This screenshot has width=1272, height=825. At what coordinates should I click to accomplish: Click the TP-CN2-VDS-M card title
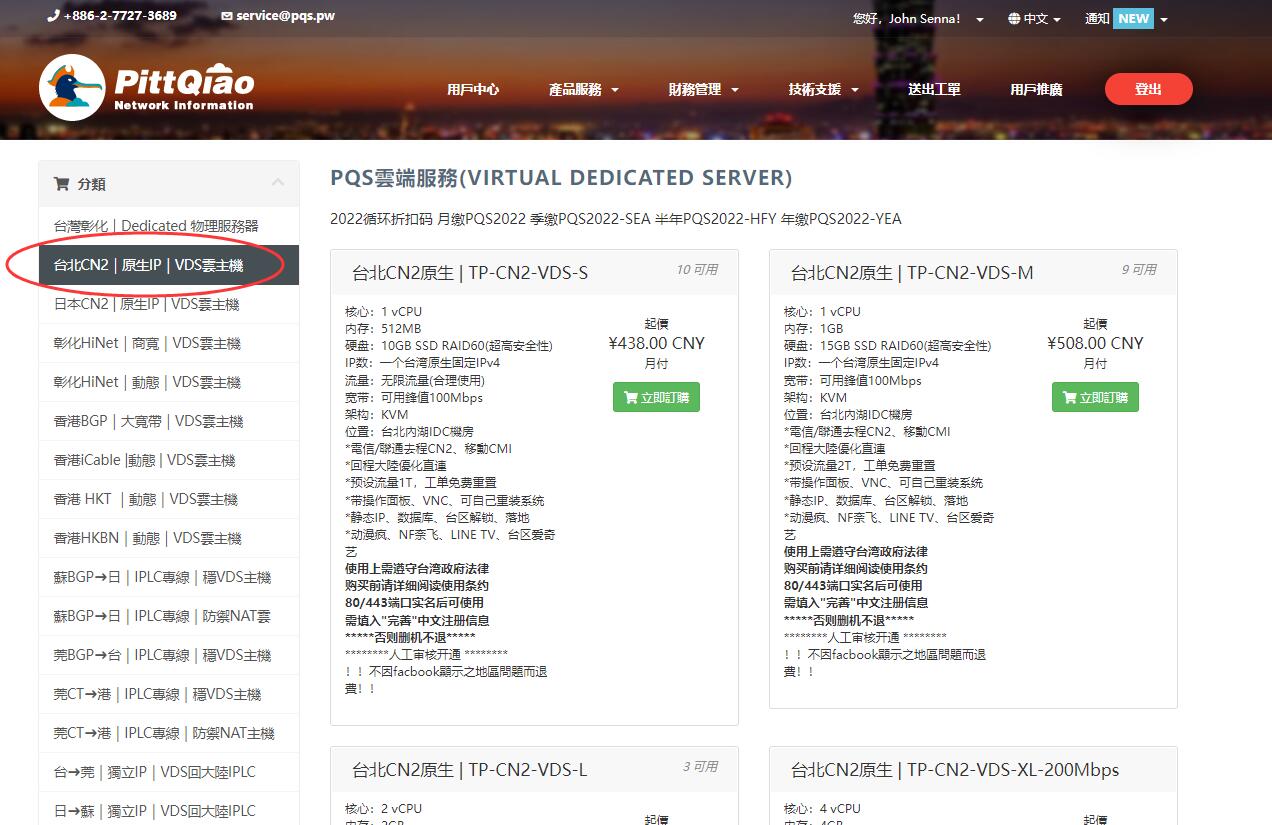pyautogui.click(x=912, y=273)
